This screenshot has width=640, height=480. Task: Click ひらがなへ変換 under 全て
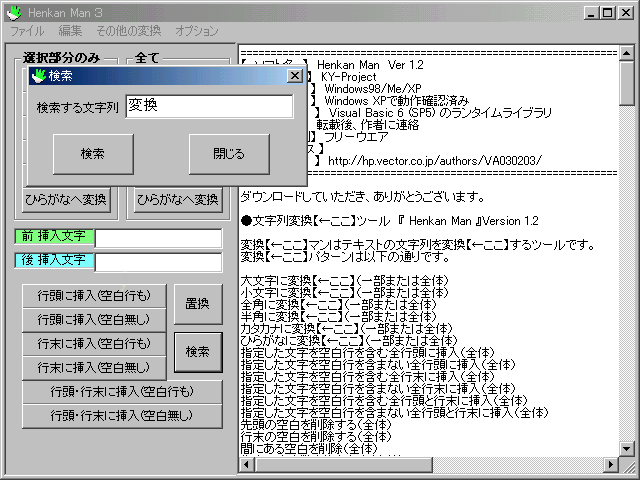coord(178,200)
